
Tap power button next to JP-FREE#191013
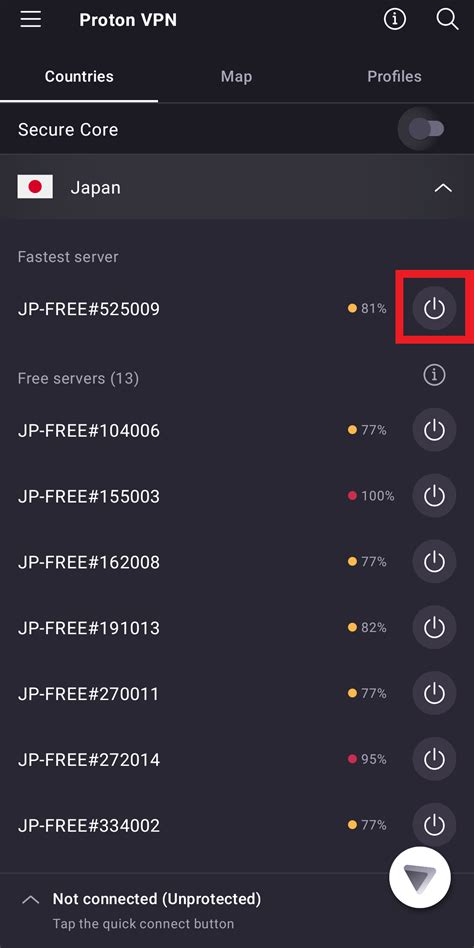tap(433, 628)
